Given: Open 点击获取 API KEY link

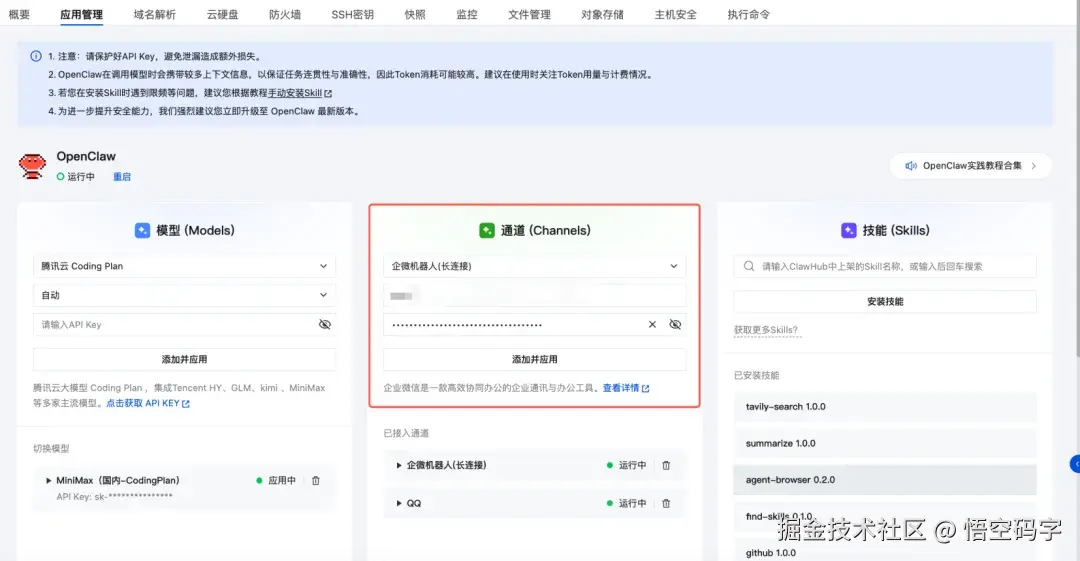Looking at the screenshot, I should (147, 403).
